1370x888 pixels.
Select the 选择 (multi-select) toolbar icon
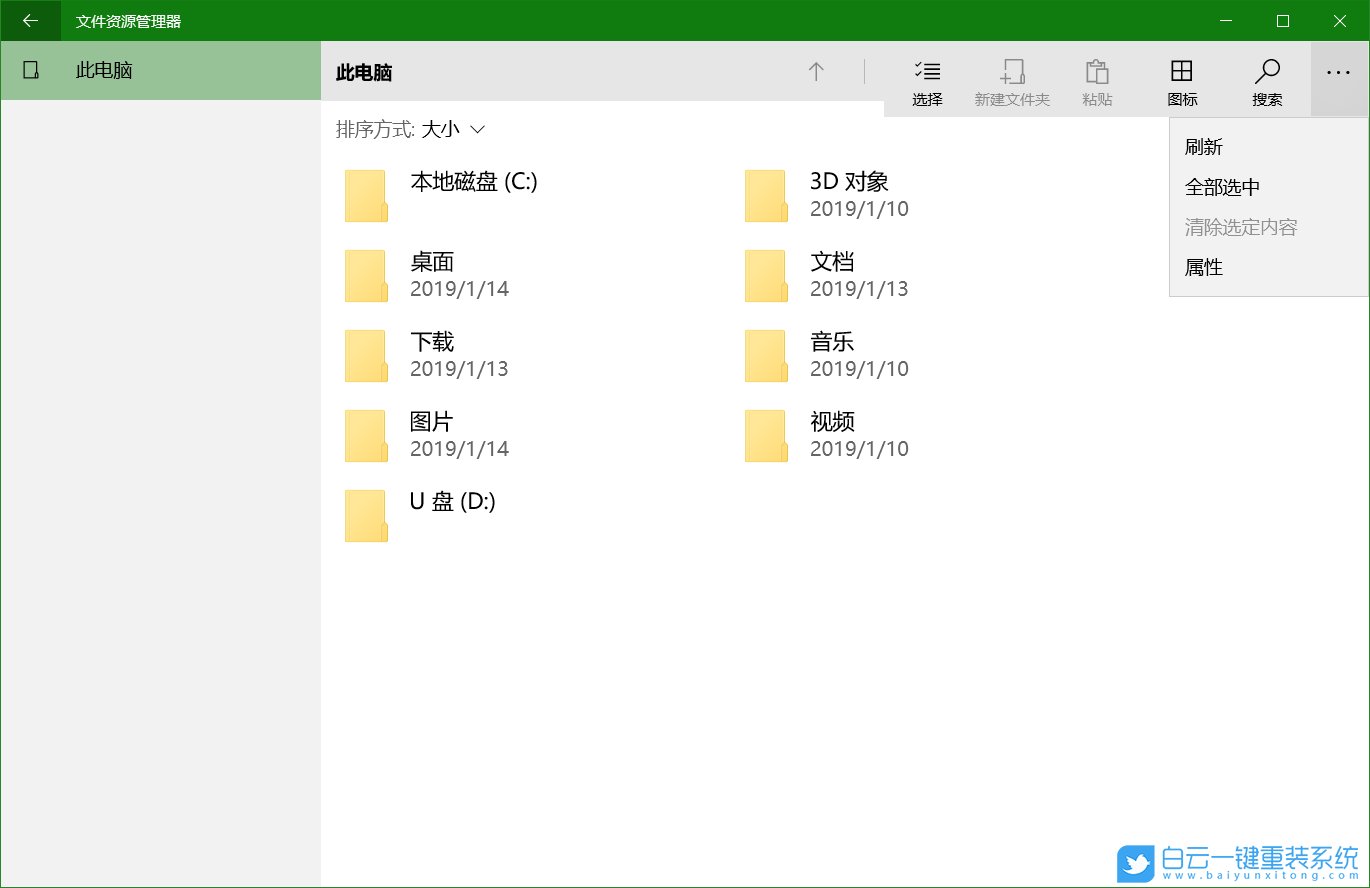[x=926, y=80]
